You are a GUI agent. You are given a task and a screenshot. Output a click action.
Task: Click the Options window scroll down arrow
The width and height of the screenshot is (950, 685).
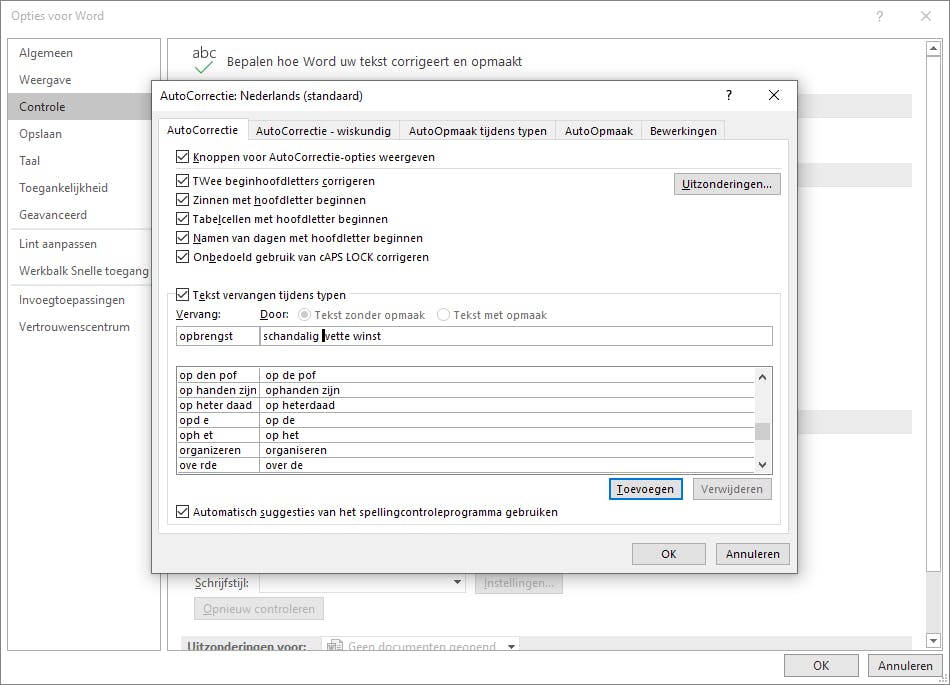pyautogui.click(x=934, y=640)
